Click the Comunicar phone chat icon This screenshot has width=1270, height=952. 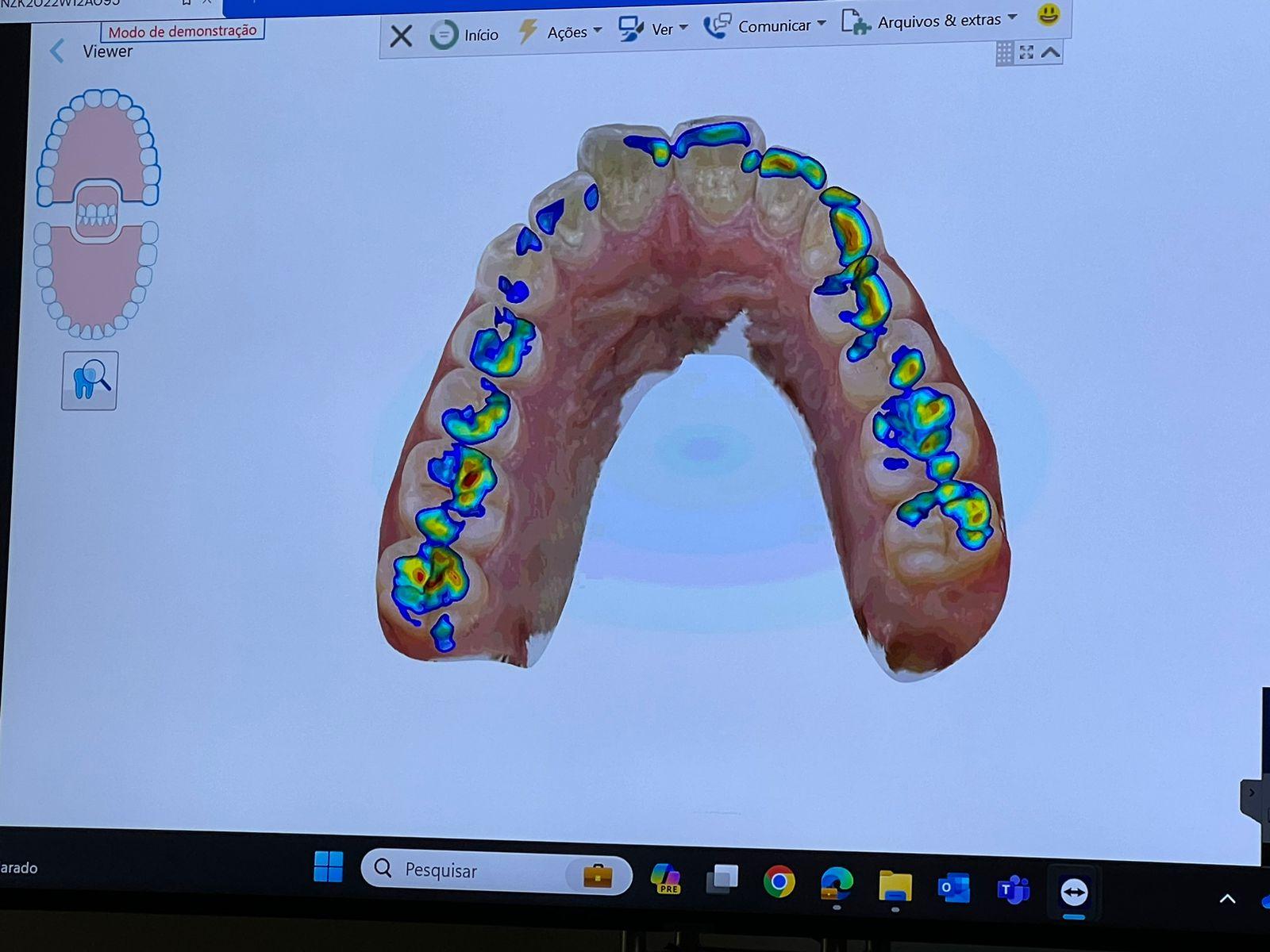click(717, 25)
